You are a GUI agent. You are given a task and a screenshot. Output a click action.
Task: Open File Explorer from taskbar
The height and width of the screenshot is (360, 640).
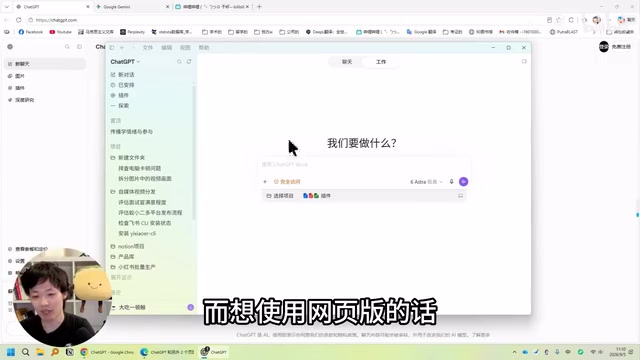(x=40, y=352)
